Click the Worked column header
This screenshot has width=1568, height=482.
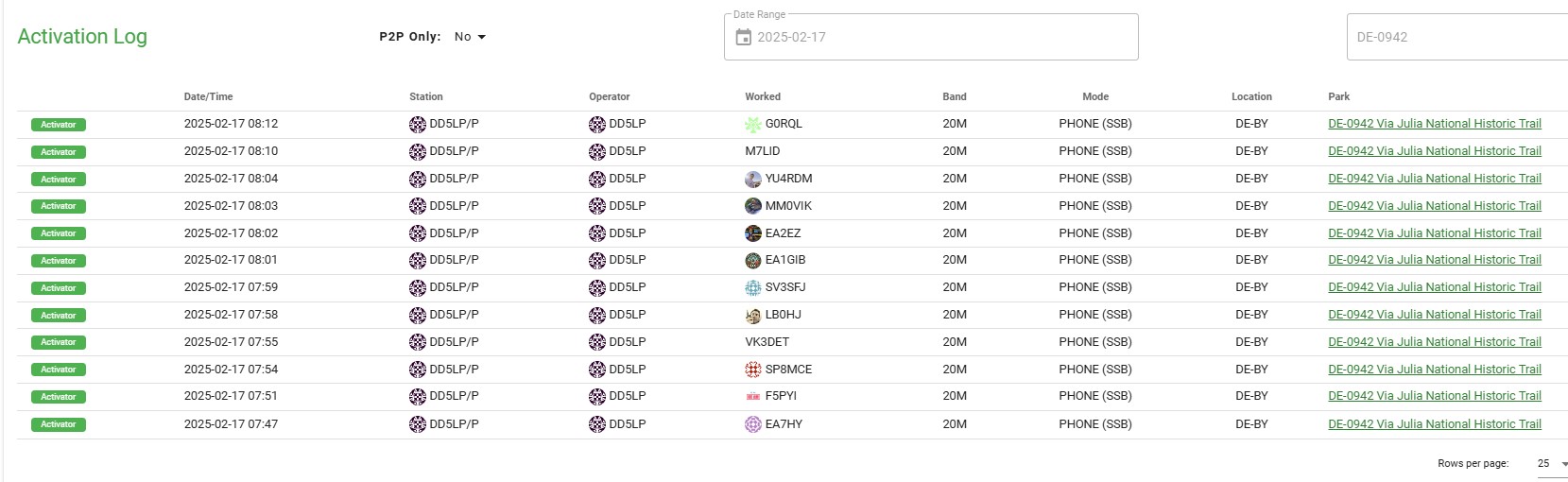[x=763, y=96]
